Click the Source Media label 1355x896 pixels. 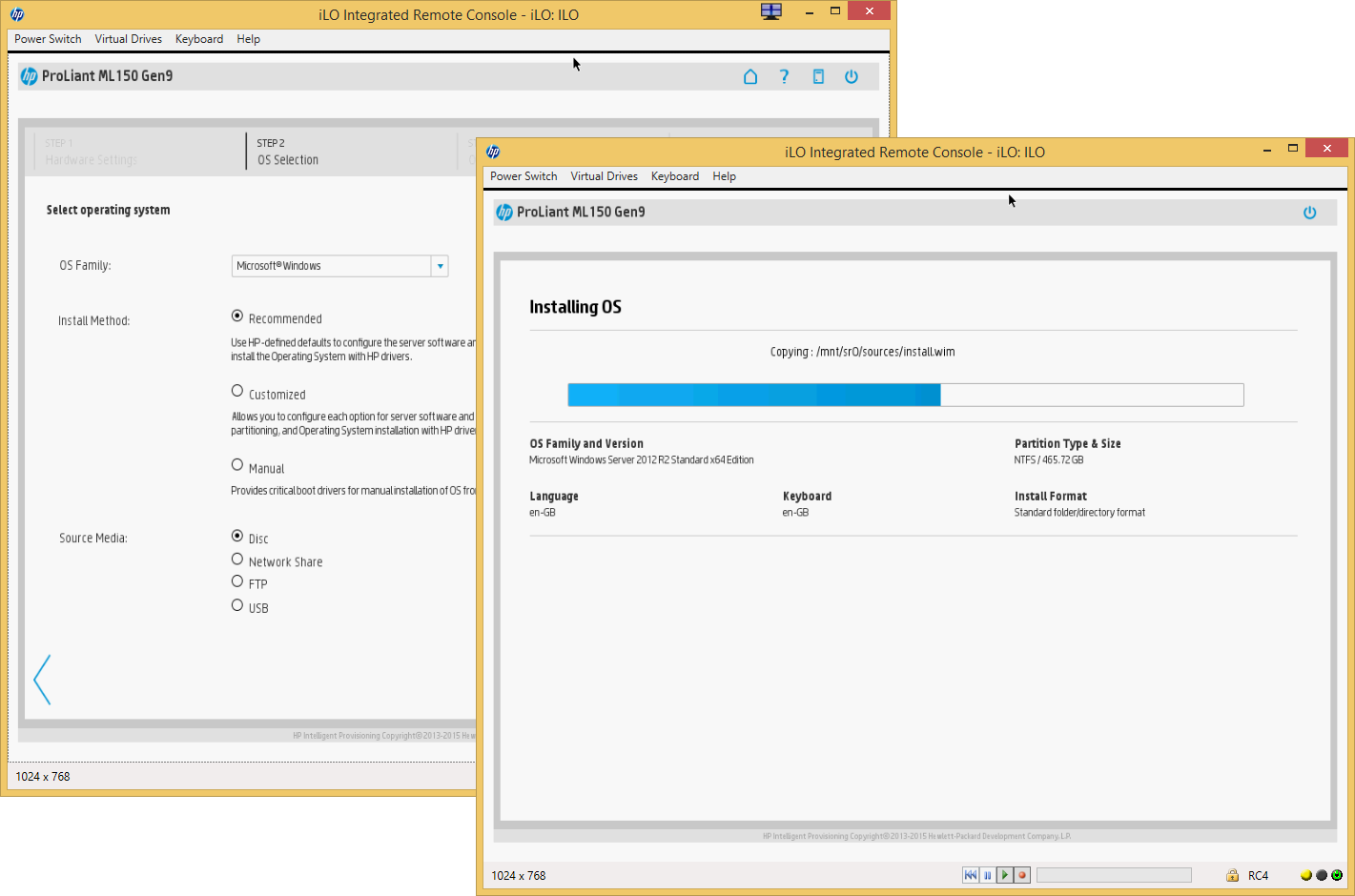(x=93, y=539)
